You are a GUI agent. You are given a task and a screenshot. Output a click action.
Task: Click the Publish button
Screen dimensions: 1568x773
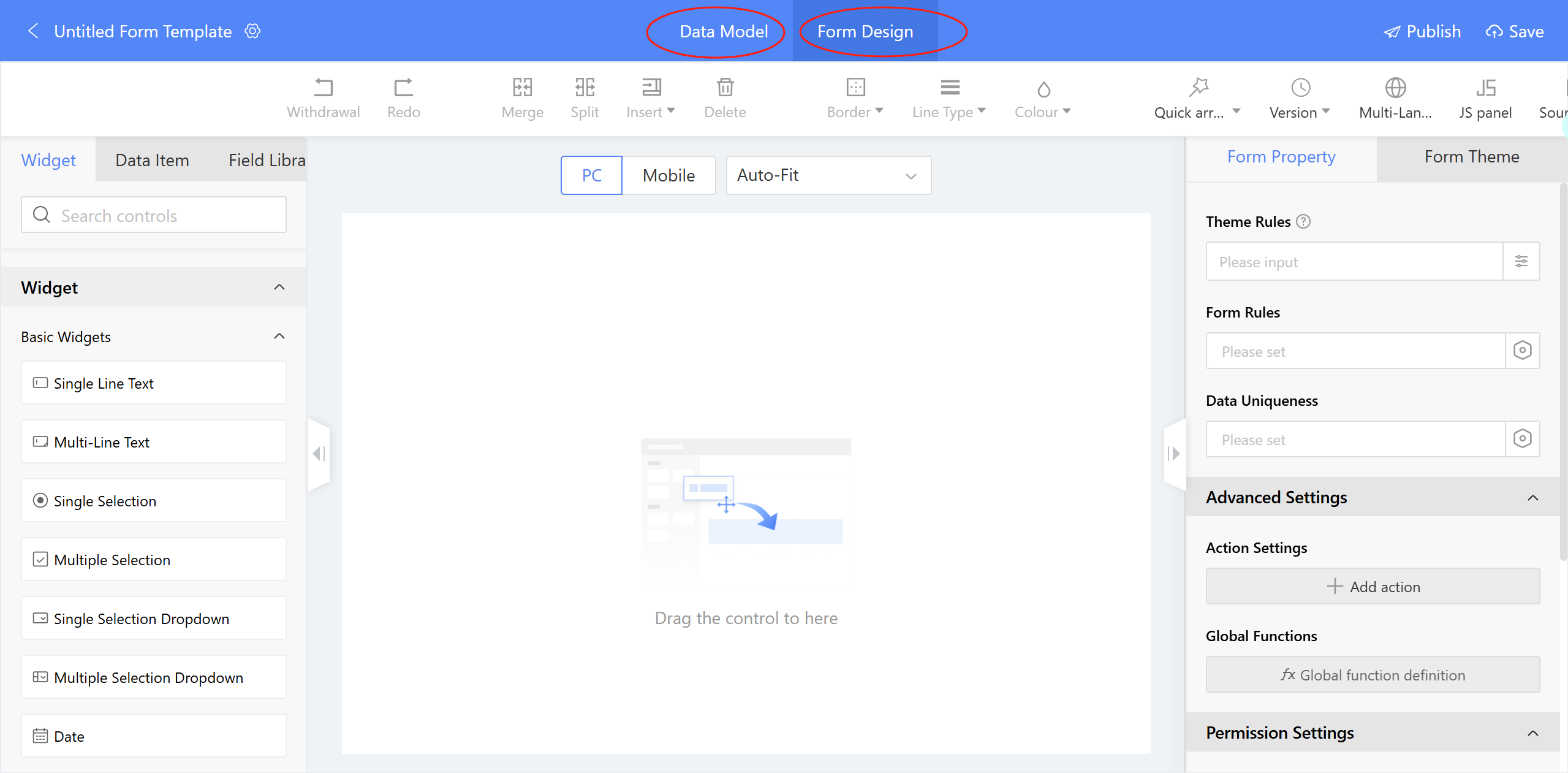[1422, 31]
